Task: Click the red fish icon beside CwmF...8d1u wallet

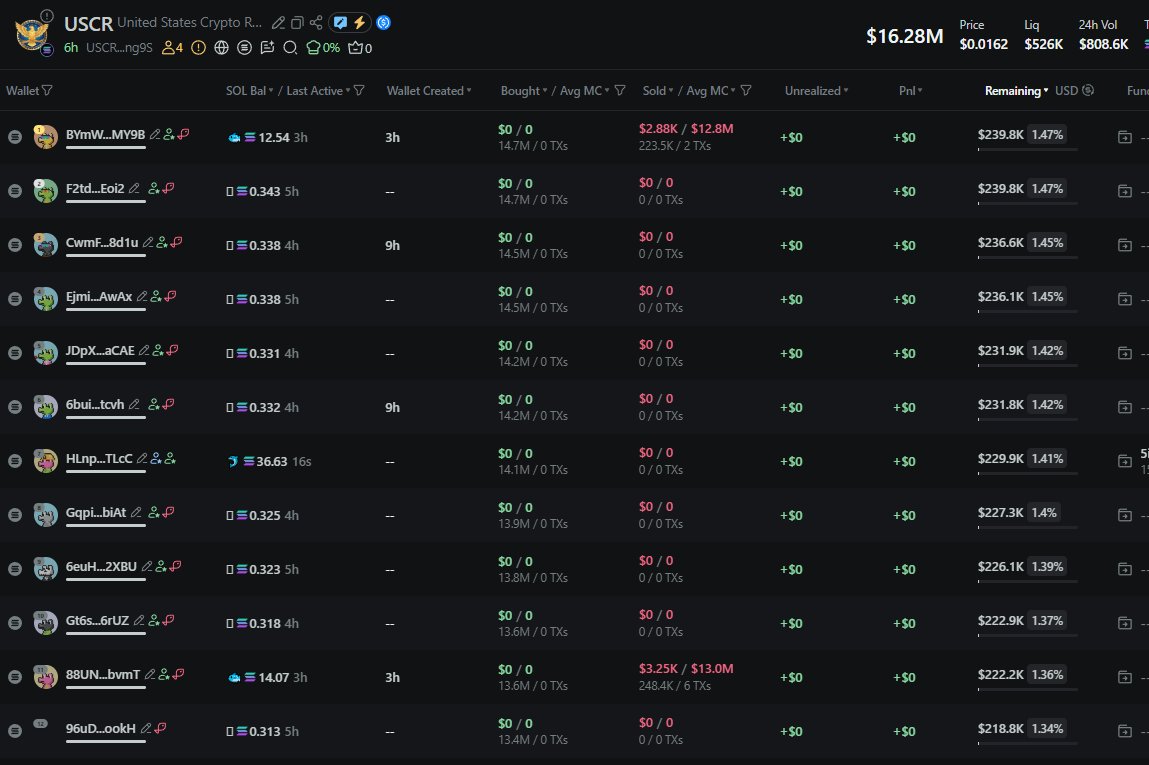Action: pyautogui.click(x=177, y=242)
